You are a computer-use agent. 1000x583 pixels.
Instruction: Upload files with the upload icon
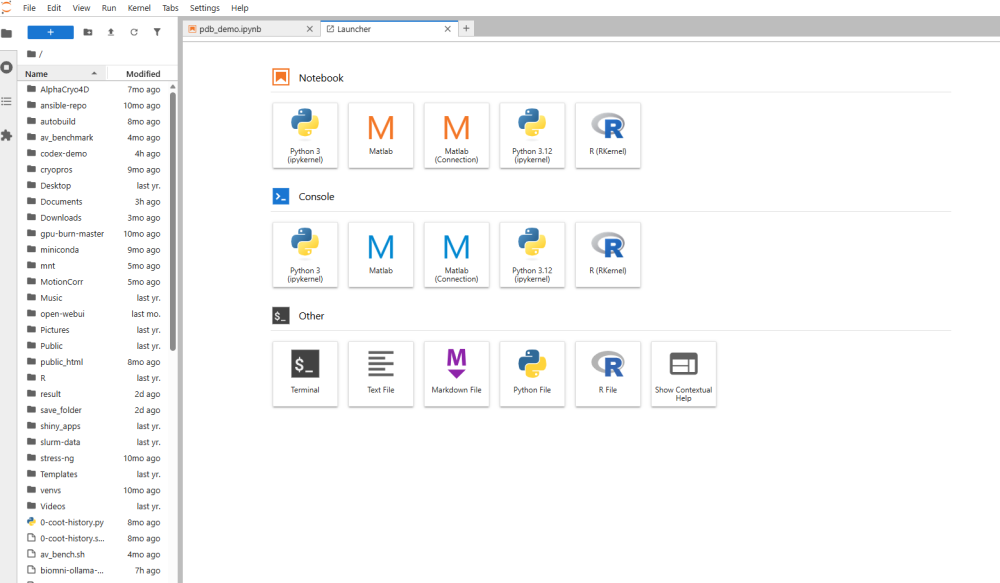111,32
